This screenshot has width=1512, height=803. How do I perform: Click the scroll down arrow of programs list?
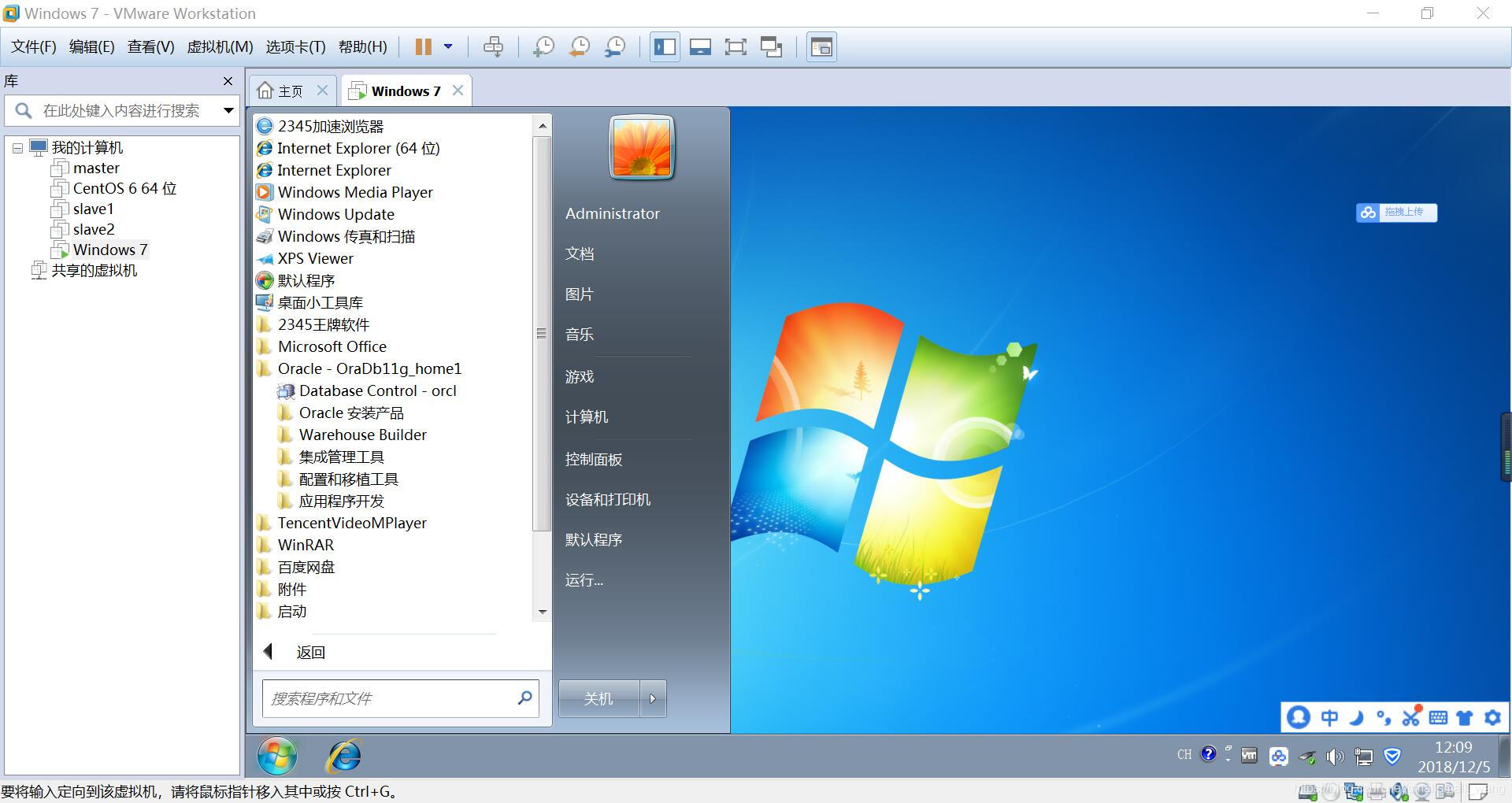542,612
